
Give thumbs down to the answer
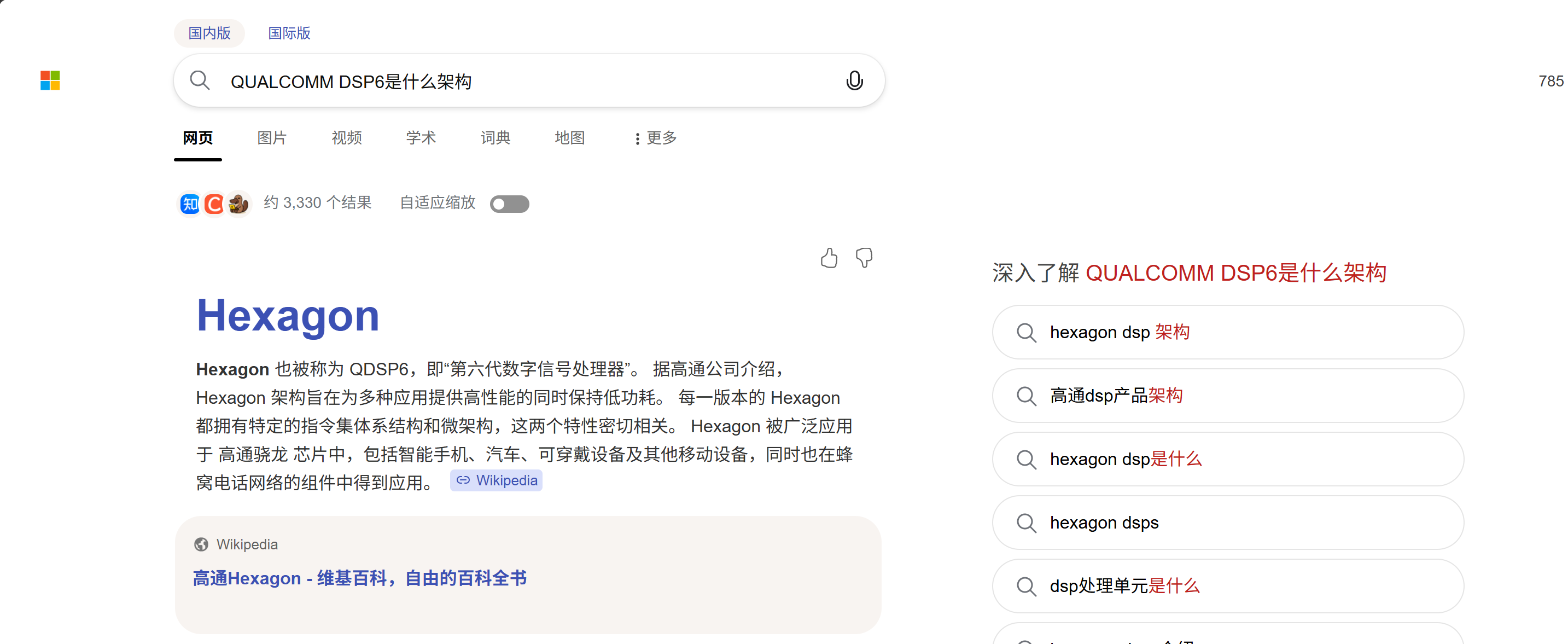coord(864,258)
